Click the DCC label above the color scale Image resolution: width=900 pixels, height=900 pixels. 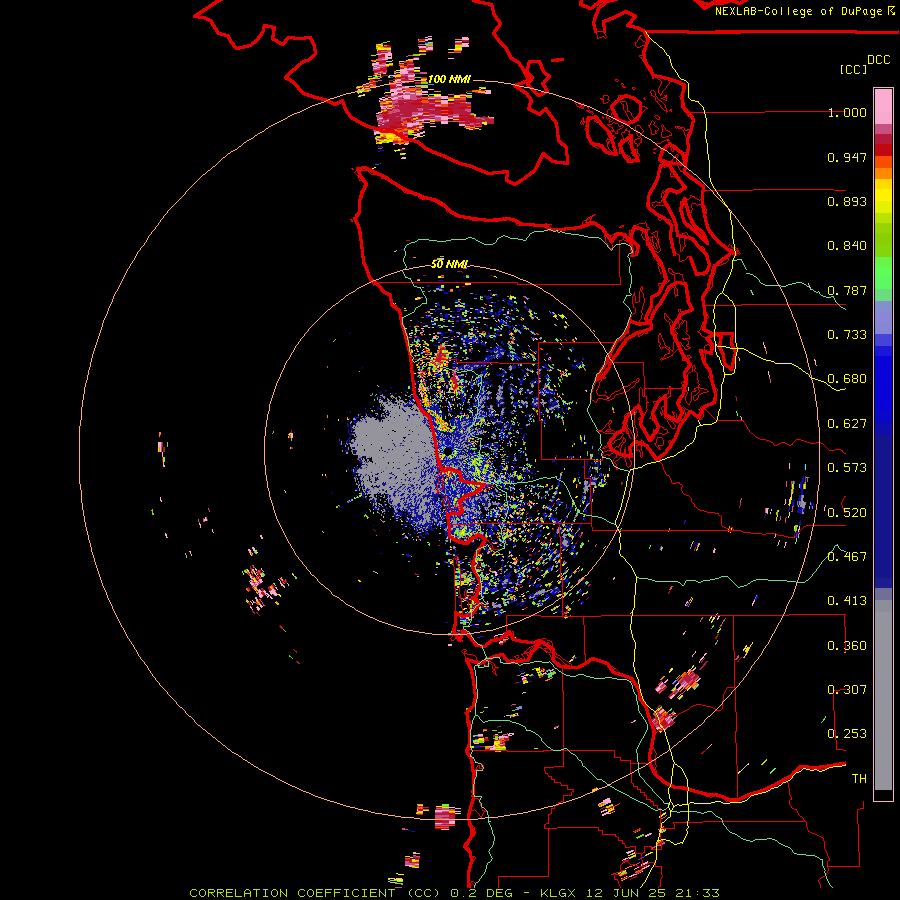(x=878, y=60)
